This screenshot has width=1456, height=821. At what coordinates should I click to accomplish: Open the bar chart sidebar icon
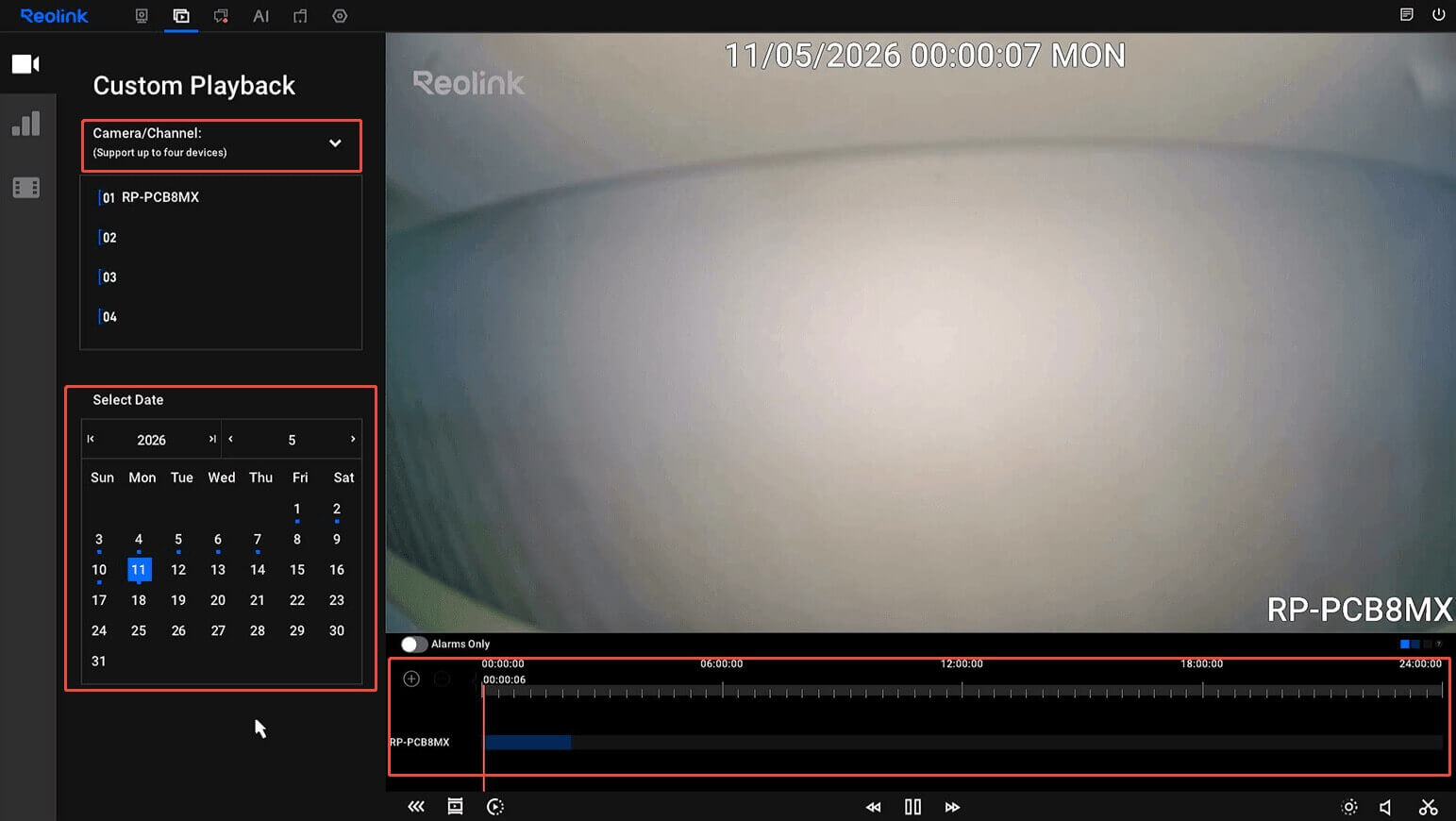point(26,125)
